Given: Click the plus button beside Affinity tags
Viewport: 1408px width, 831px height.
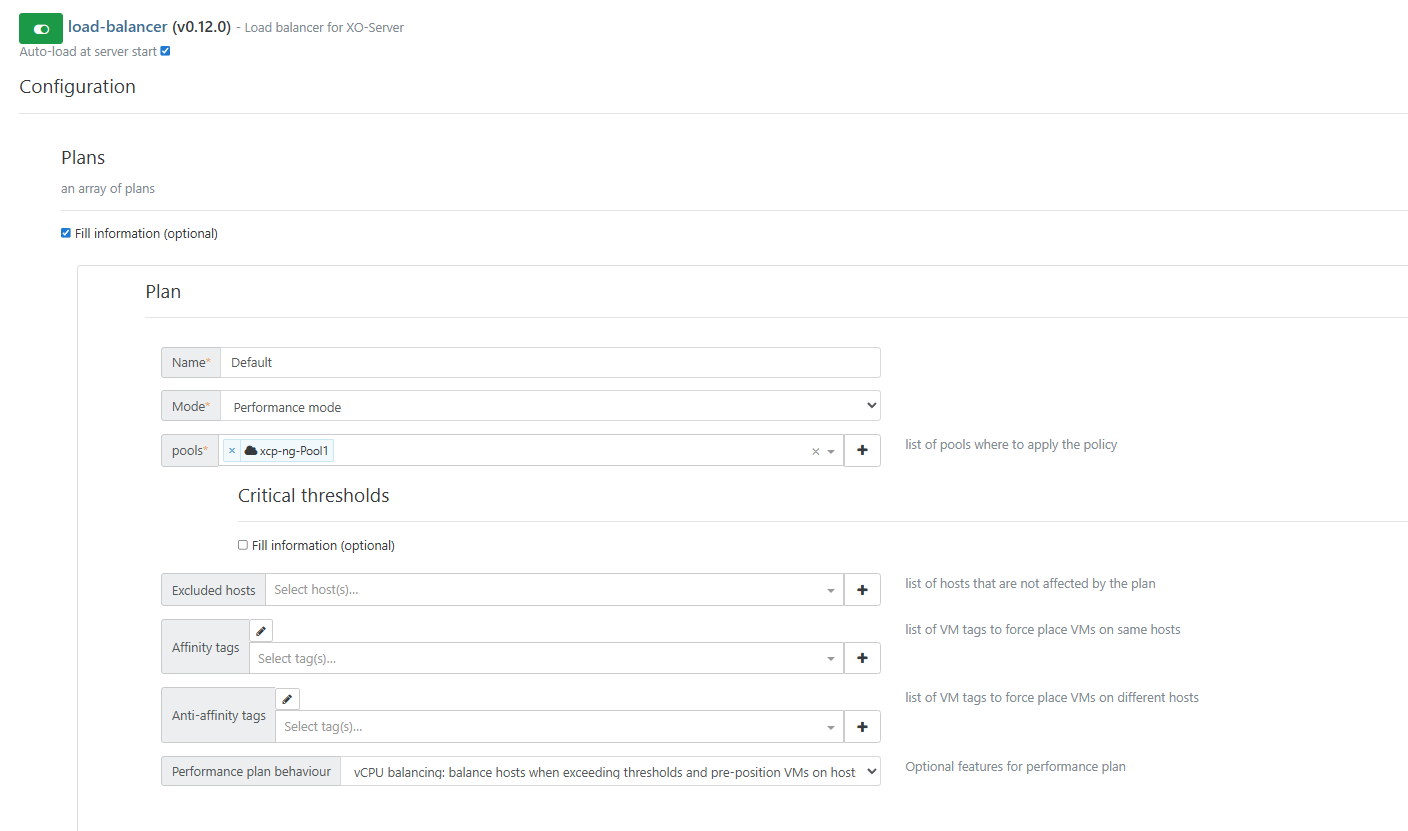Looking at the screenshot, I should [862, 658].
